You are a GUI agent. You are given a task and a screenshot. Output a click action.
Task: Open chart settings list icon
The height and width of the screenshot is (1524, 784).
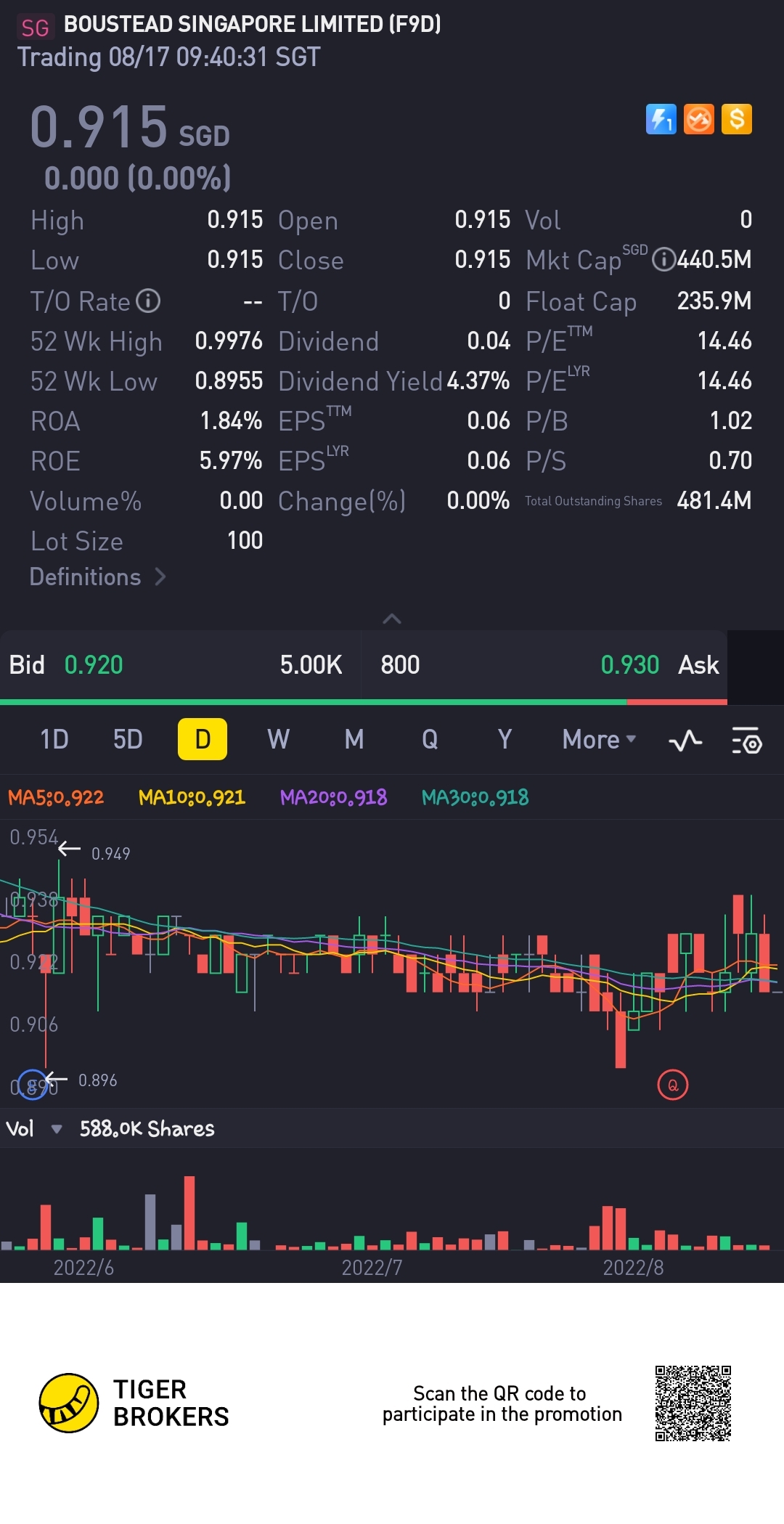coord(746,741)
